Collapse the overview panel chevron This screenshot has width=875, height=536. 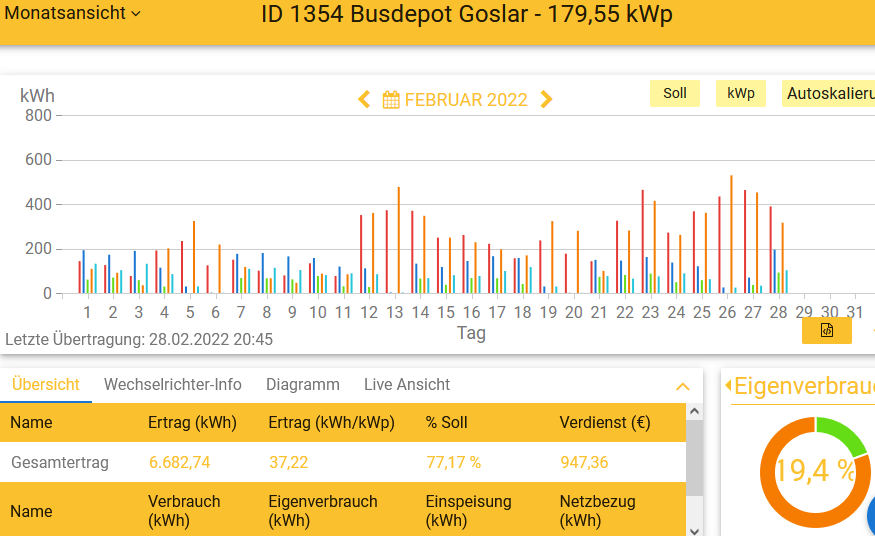click(x=683, y=387)
